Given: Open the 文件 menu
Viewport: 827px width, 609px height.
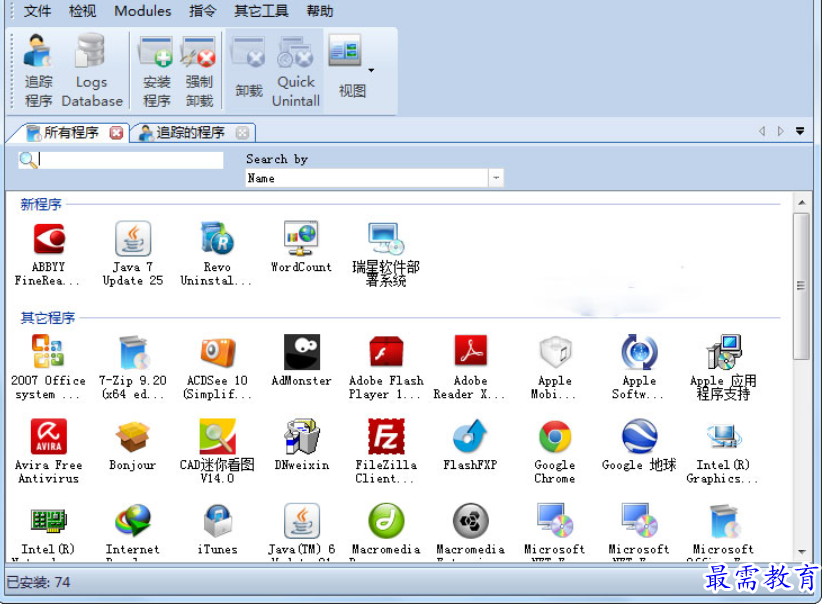Looking at the screenshot, I should (x=37, y=11).
